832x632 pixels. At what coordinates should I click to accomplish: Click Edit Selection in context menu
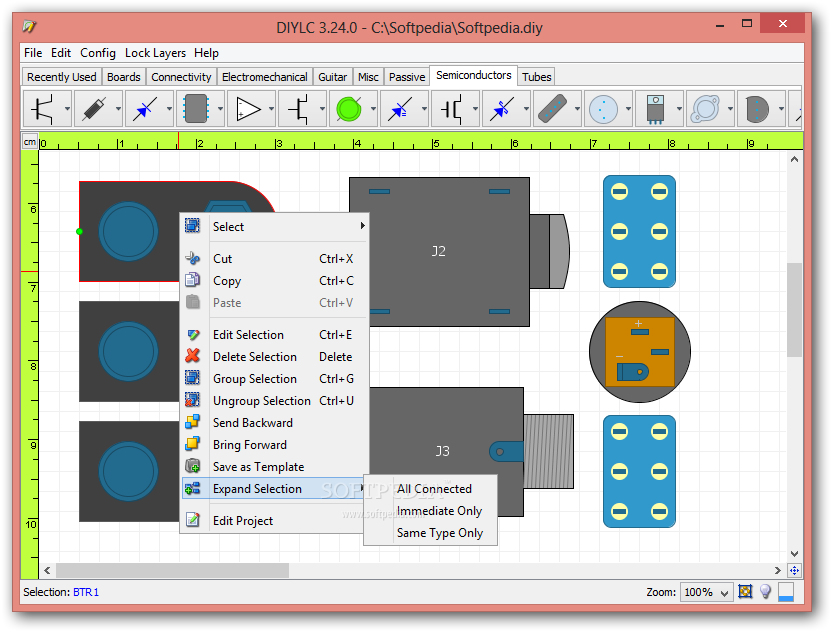click(274, 335)
